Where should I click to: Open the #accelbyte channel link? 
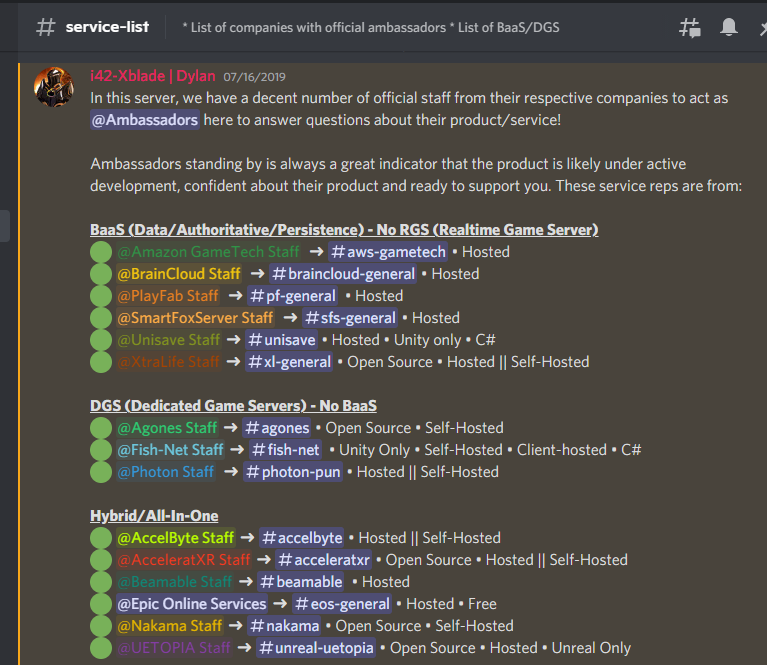click(x=302, y=538)
